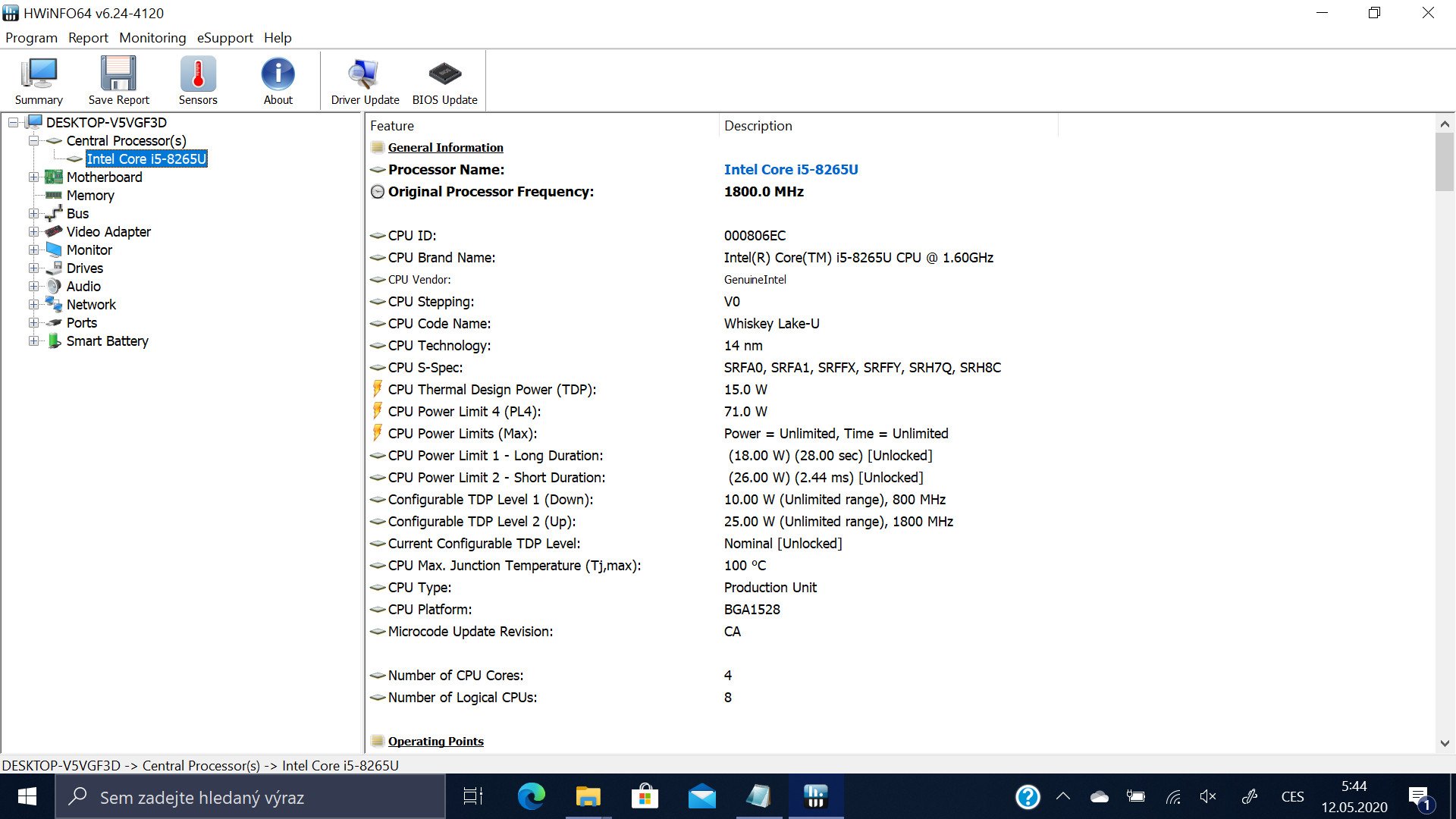
Task: Click the HWiNFO64 taskbar icon
Action: pyautogui.click(x=815, y=796)
